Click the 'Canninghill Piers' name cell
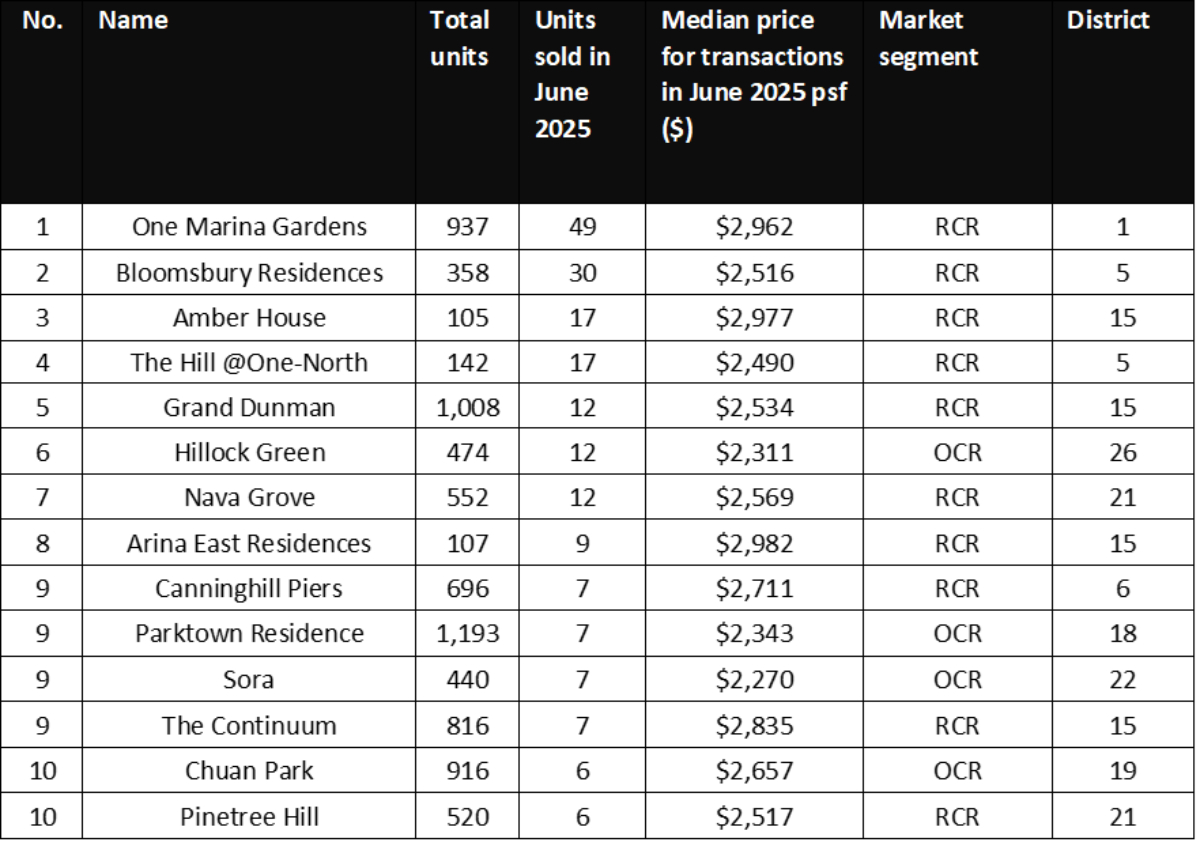This screenshot has height=842, width=1200. point(249,590)
